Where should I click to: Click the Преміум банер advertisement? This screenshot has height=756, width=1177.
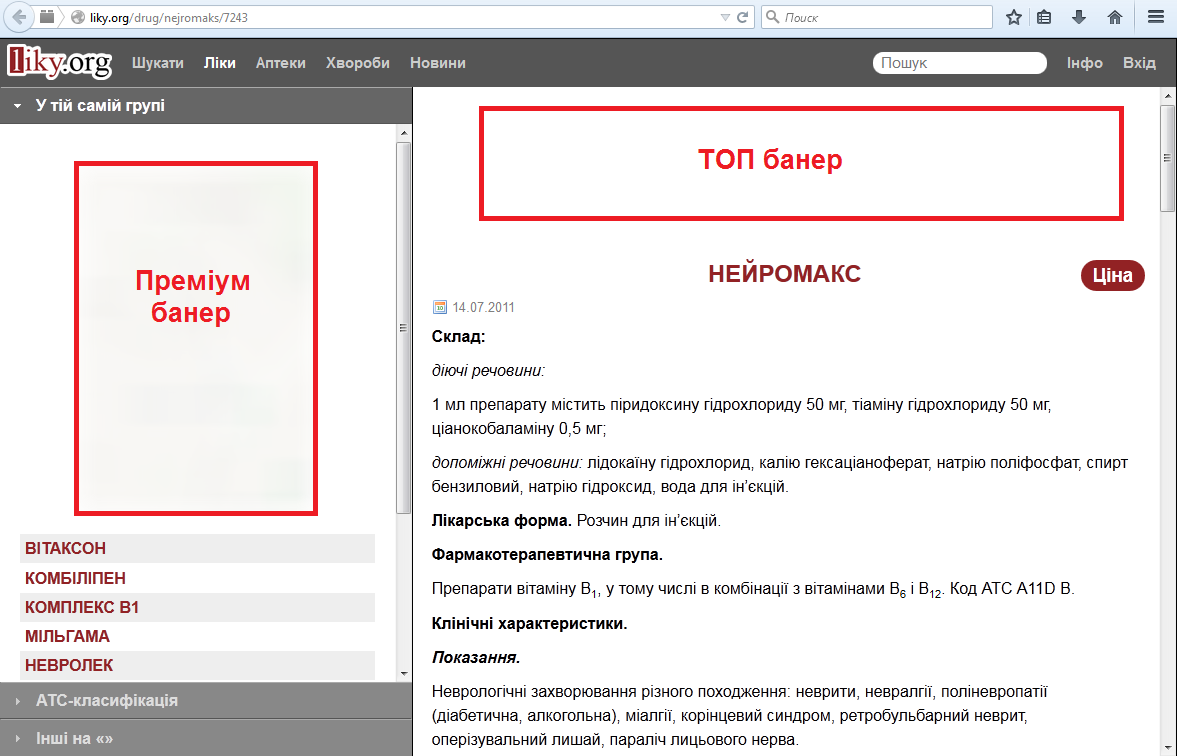(x=196, y=339)
